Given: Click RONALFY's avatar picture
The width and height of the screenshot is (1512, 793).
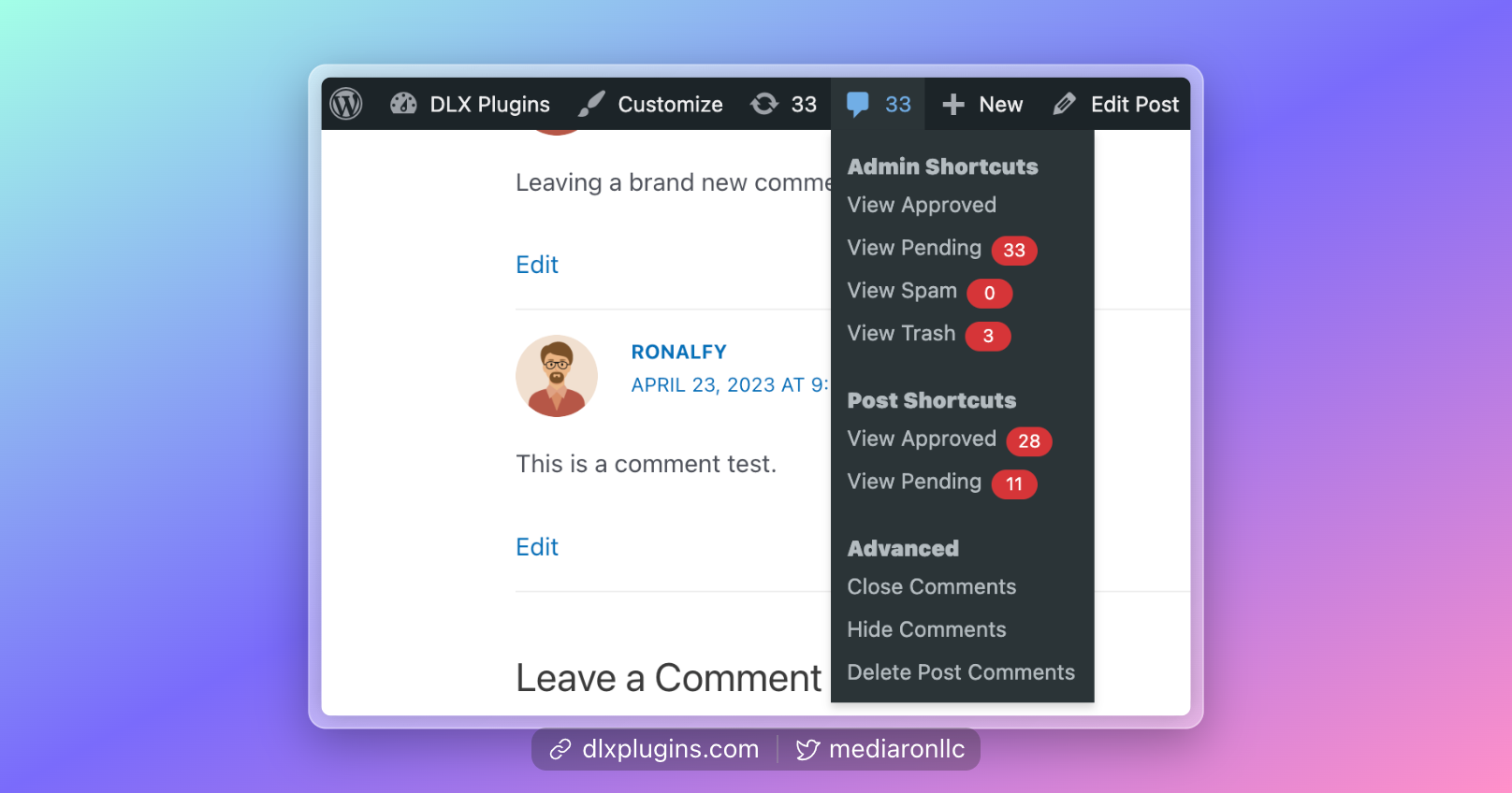Looking at the screenshot, I should [557, 376].
